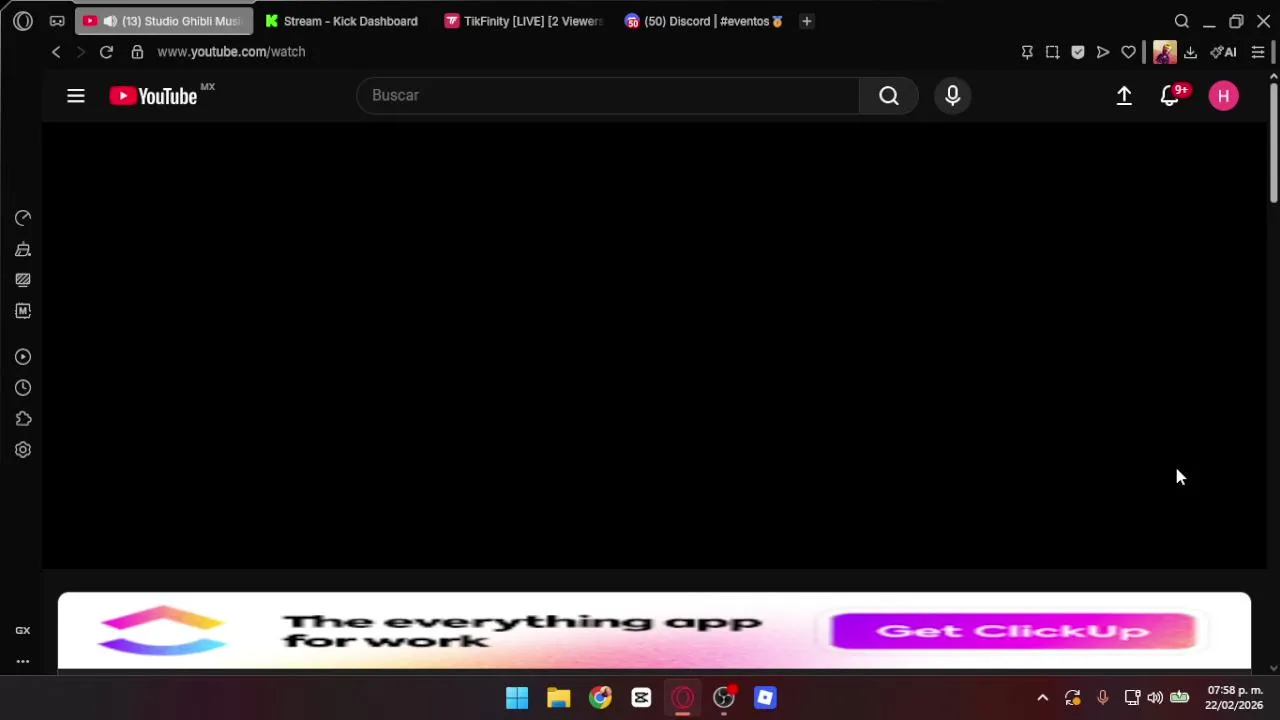Click the Buscar search field

(607, 95)
